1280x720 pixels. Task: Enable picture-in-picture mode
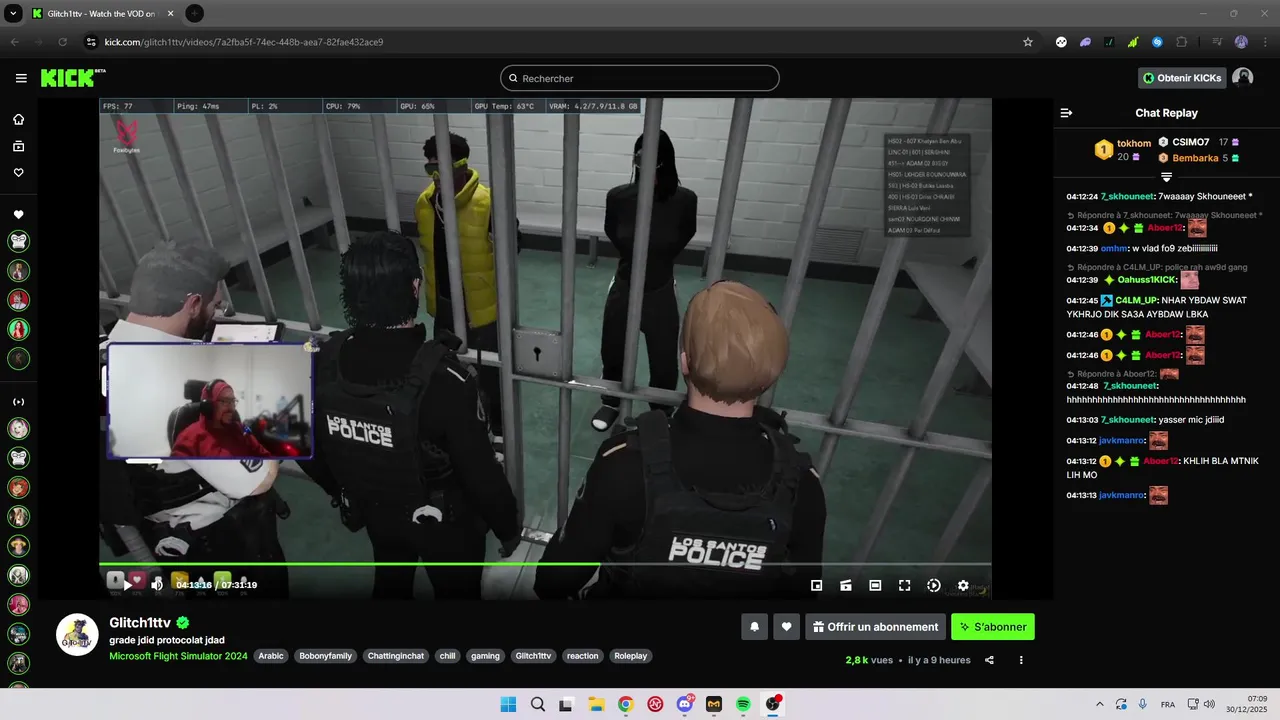(817, 586)
